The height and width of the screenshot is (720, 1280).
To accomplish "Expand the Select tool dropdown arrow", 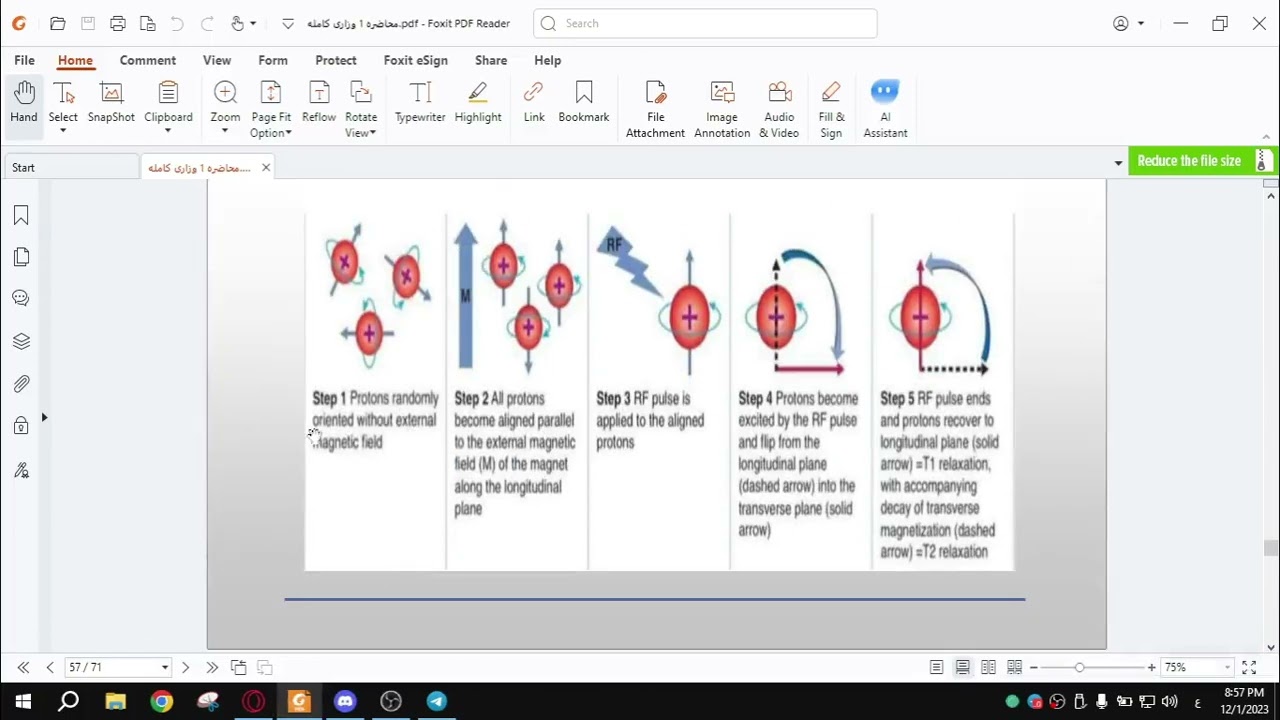I will tap(63, 131).
